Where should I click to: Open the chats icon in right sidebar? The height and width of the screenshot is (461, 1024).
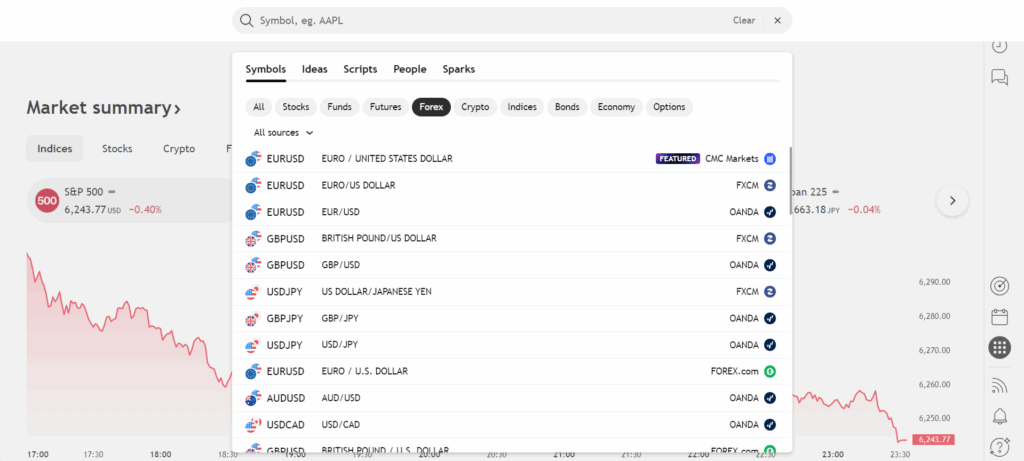pos(999,77)
